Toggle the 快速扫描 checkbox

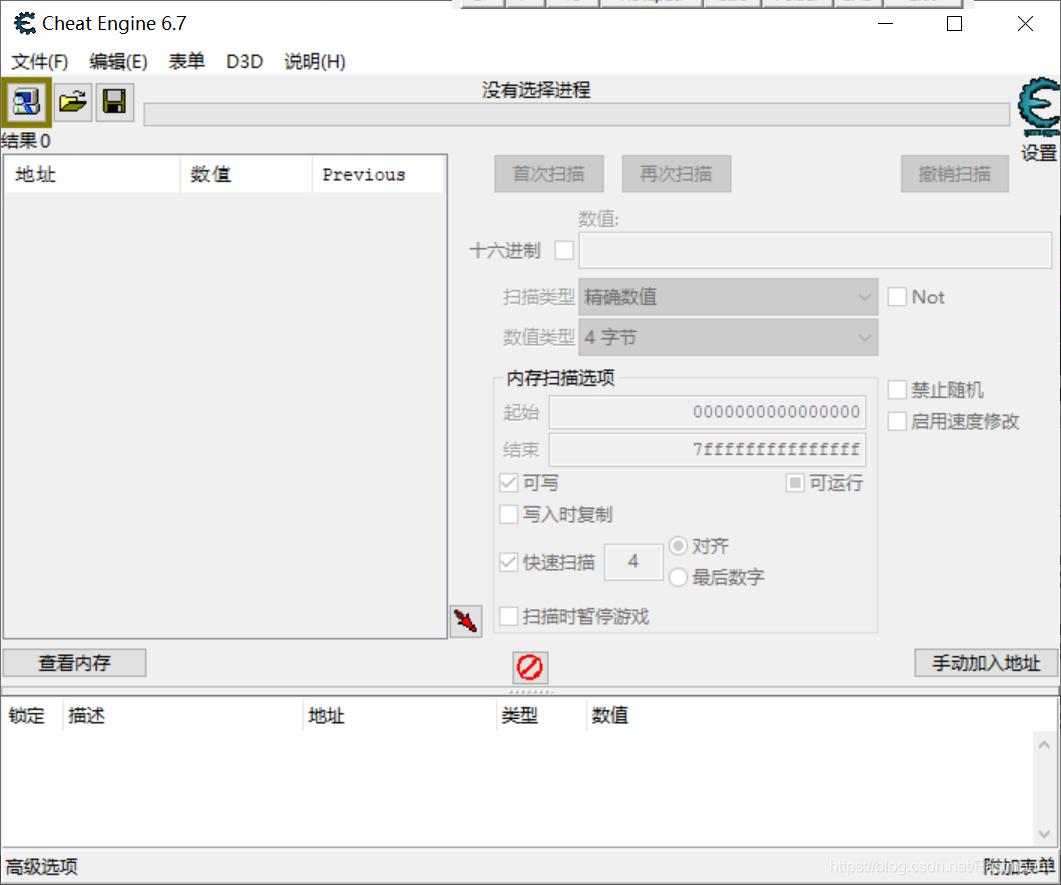509,562
